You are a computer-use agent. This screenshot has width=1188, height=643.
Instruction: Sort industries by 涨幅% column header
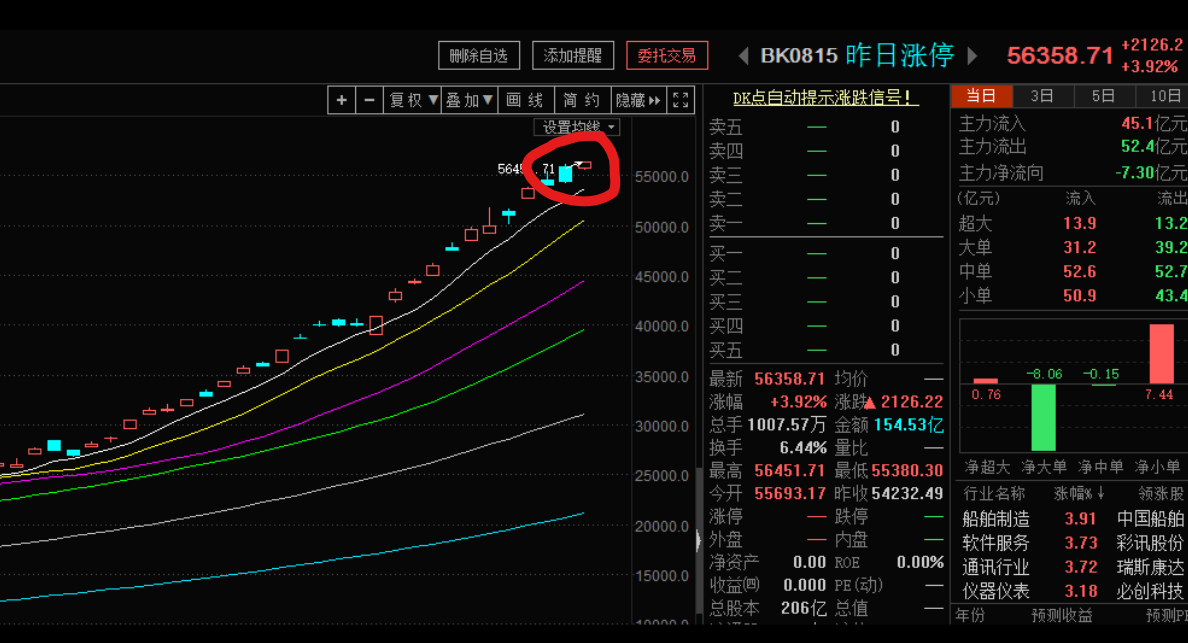pos(1080,493)
